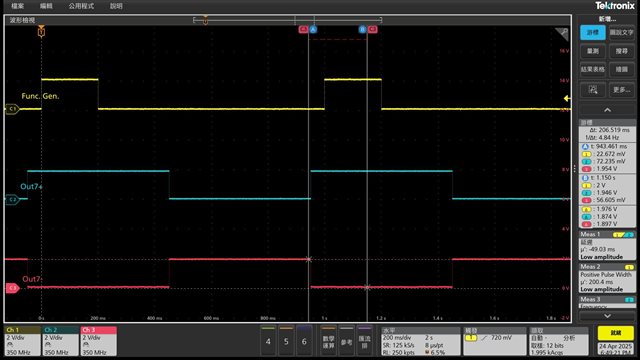Click the 量測 (Measure) button
Screen dimensions: 640x360
click(592, 51)
